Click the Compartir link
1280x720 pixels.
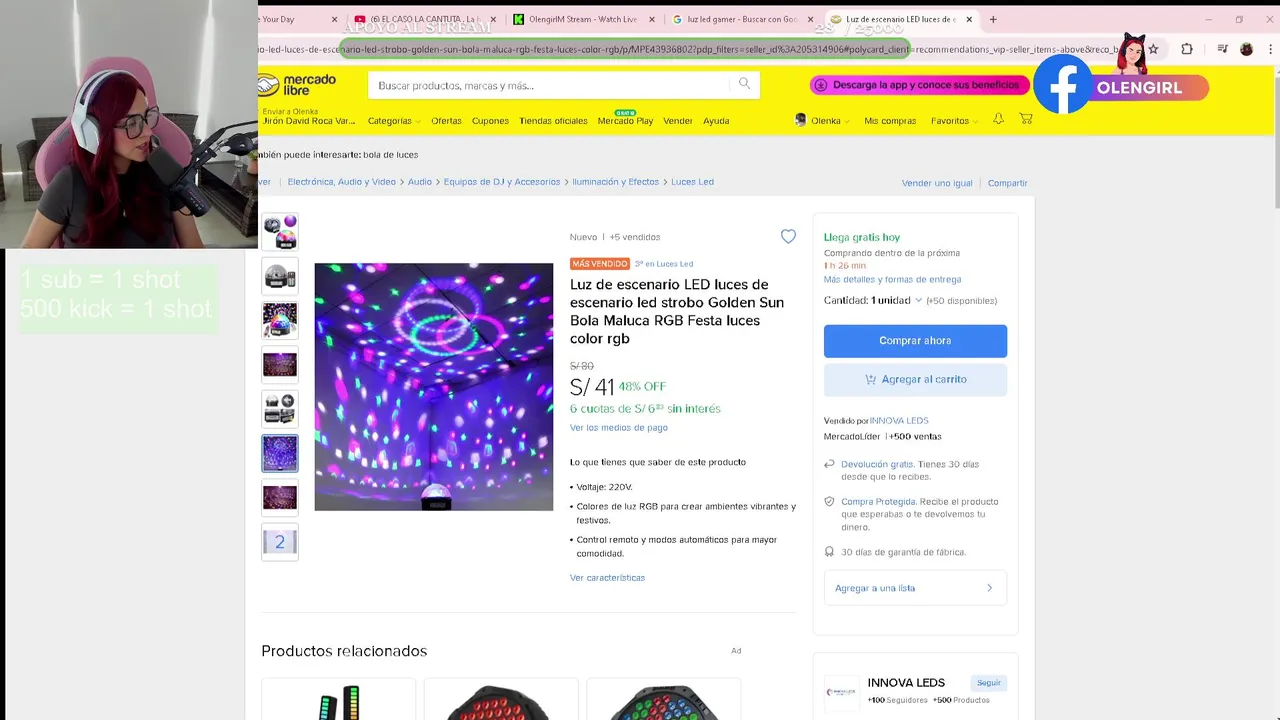point(1007,183)
